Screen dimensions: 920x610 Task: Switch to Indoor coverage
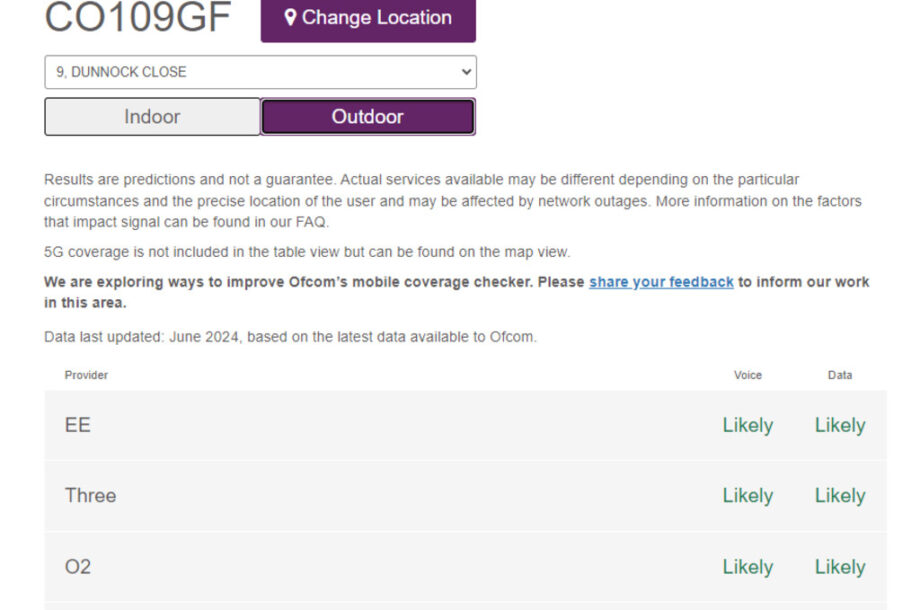[x=153, y=117]
